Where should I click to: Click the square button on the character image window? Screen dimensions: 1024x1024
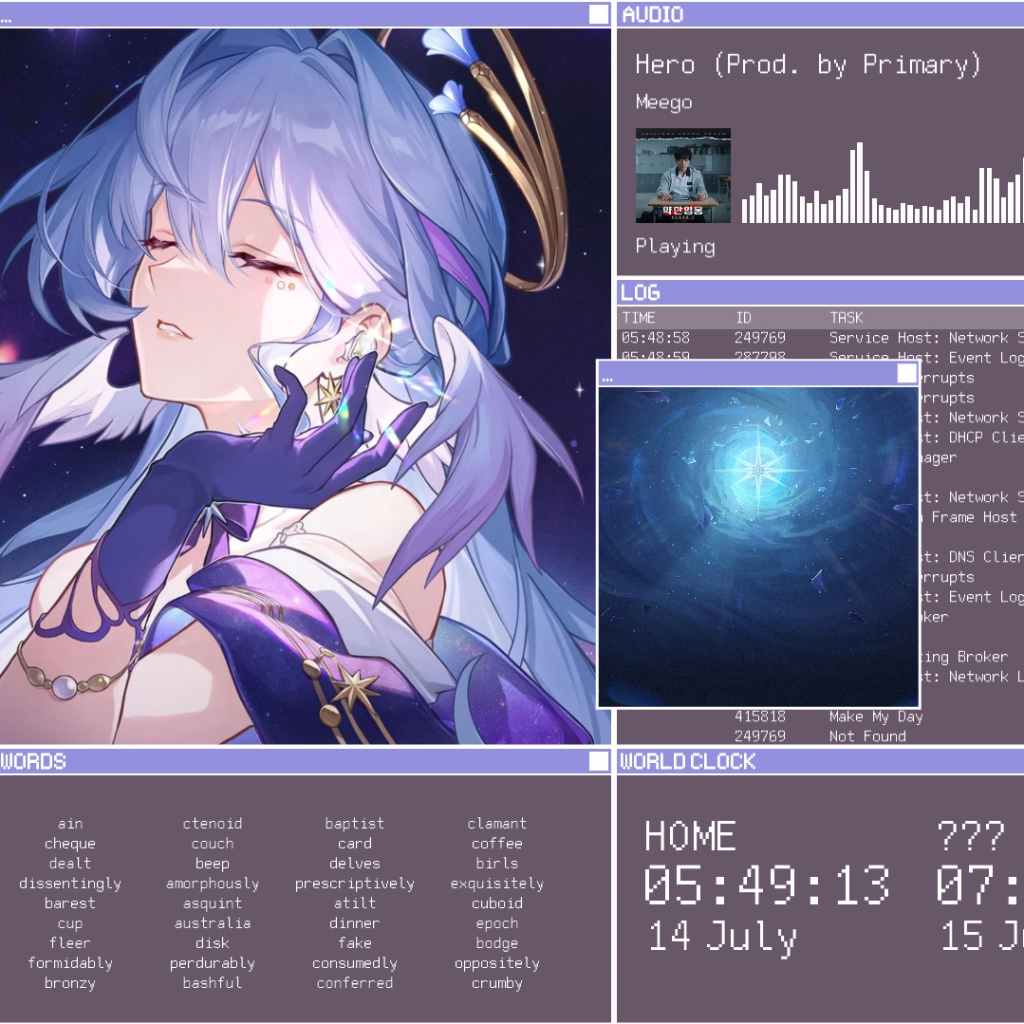point(598,14)
